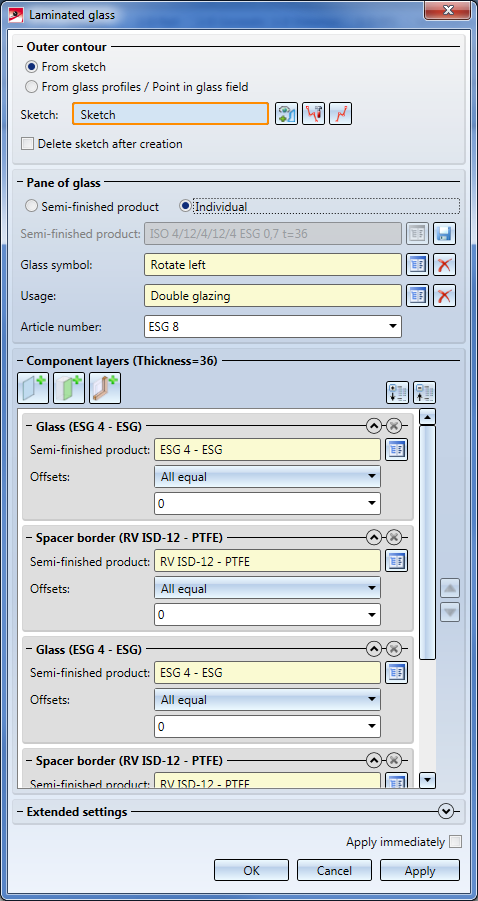Clear the Usage value with the red X
The image size is (478, 901).
[444, 296]
